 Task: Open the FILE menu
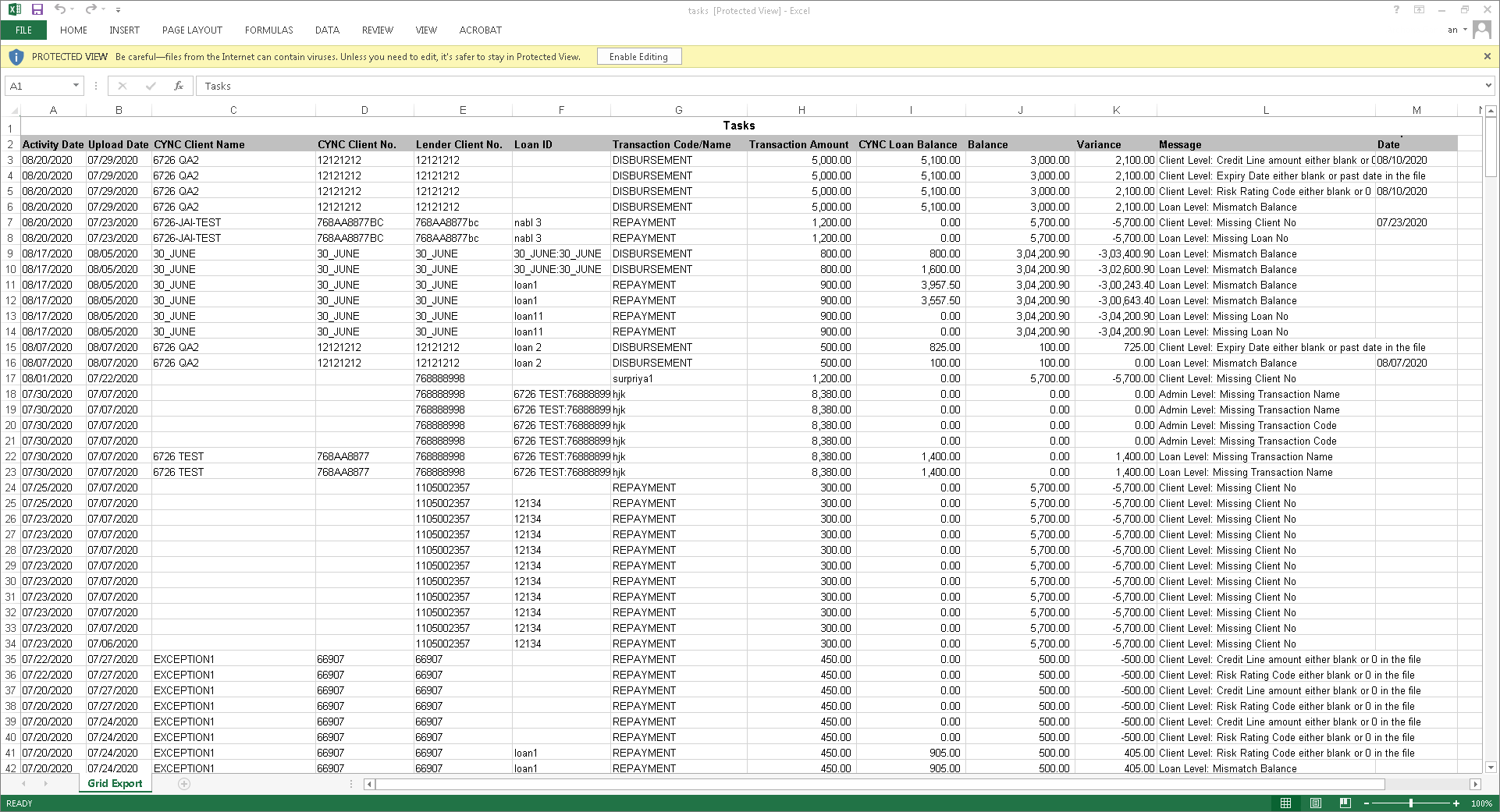coord(23,30)
